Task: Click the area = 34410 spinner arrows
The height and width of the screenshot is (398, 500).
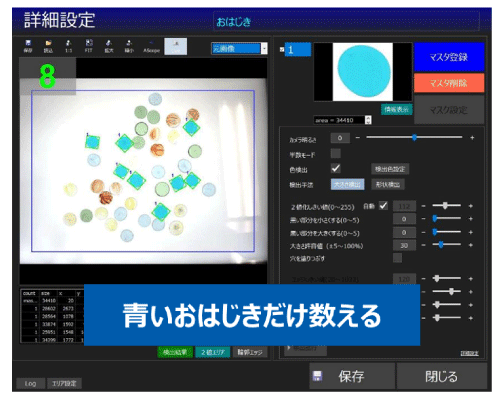Action: [x=368, y=120]
